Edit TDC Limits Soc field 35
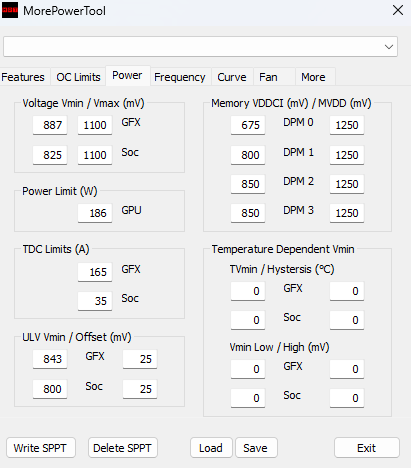 [95, 301]
